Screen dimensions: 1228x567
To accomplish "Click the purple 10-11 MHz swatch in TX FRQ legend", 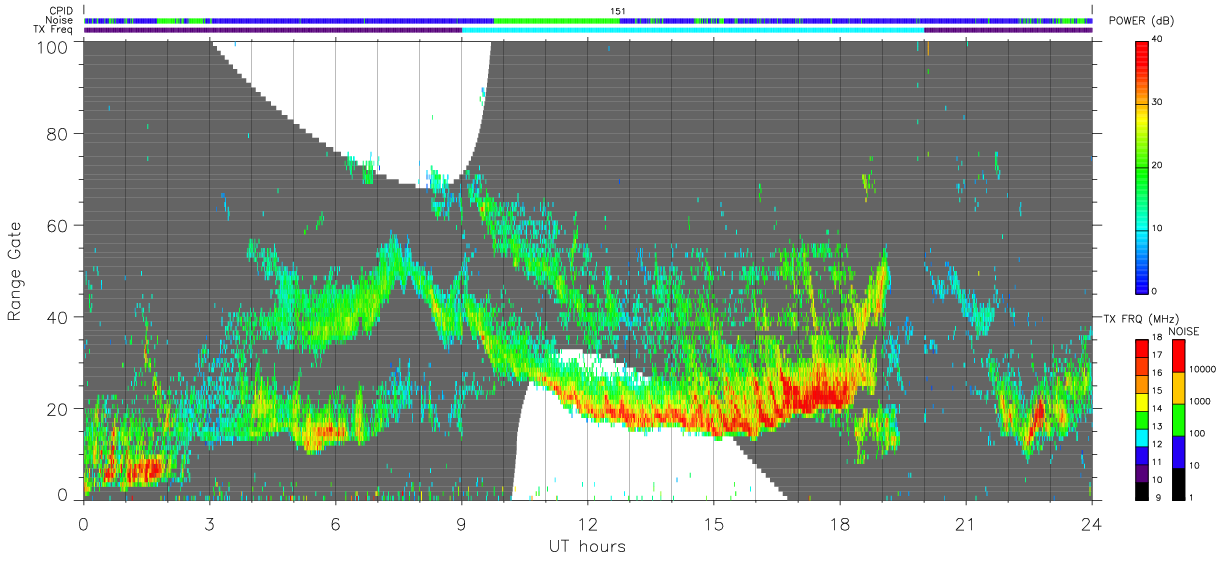I will click(x=1141, y=471).
